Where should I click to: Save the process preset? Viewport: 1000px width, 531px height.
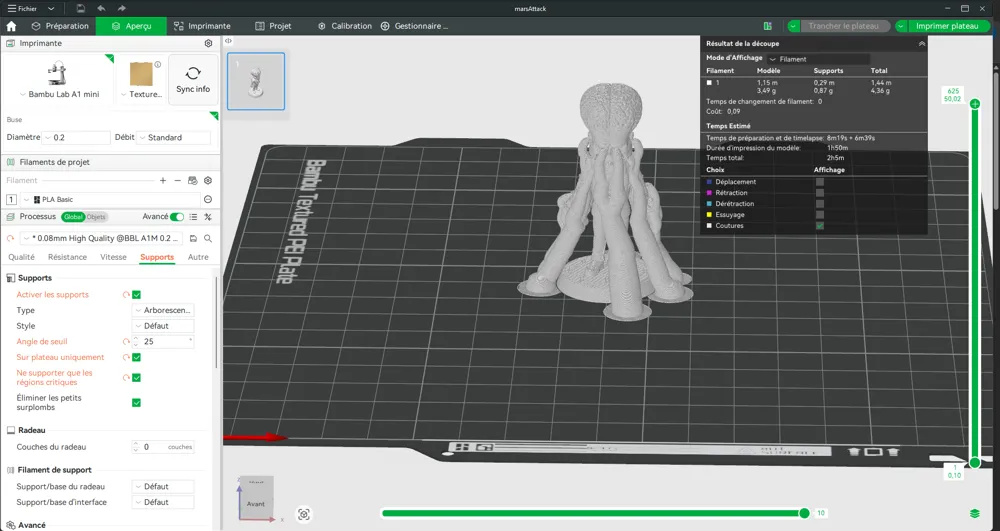click(x=193, y=238)
